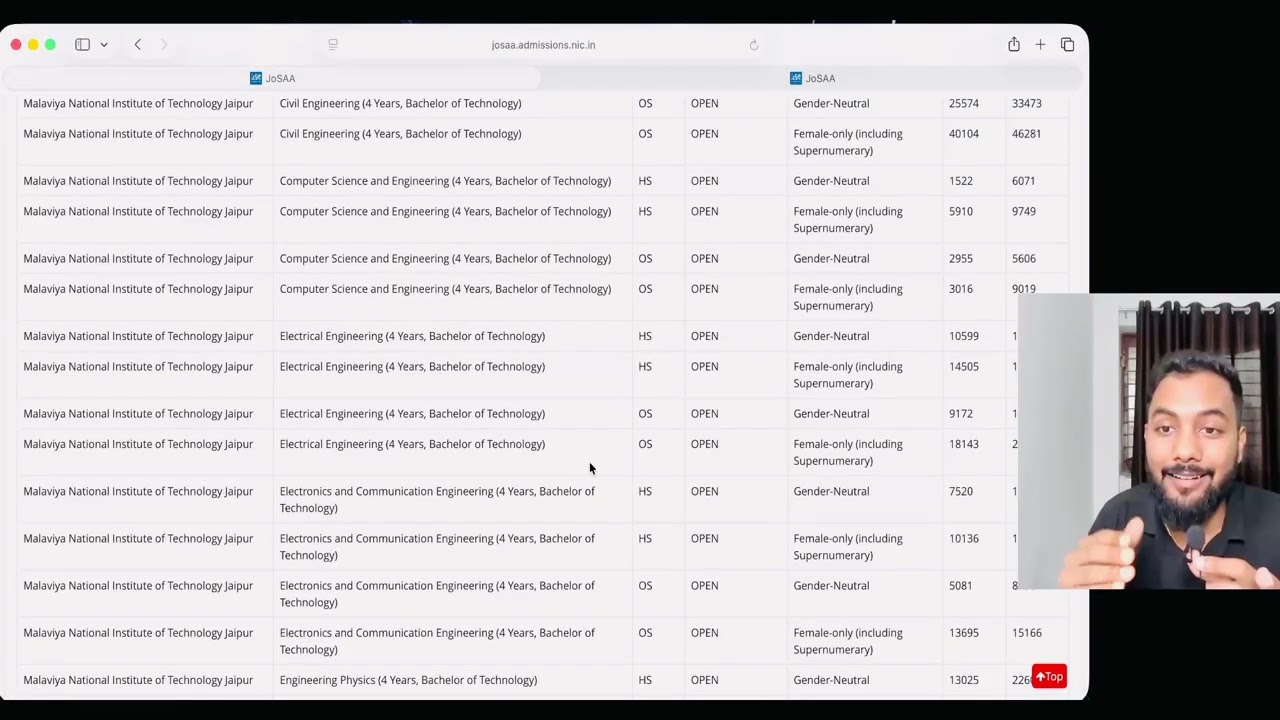
Task: Click the OS quota in the 2955 row
Action: [645, 259]
